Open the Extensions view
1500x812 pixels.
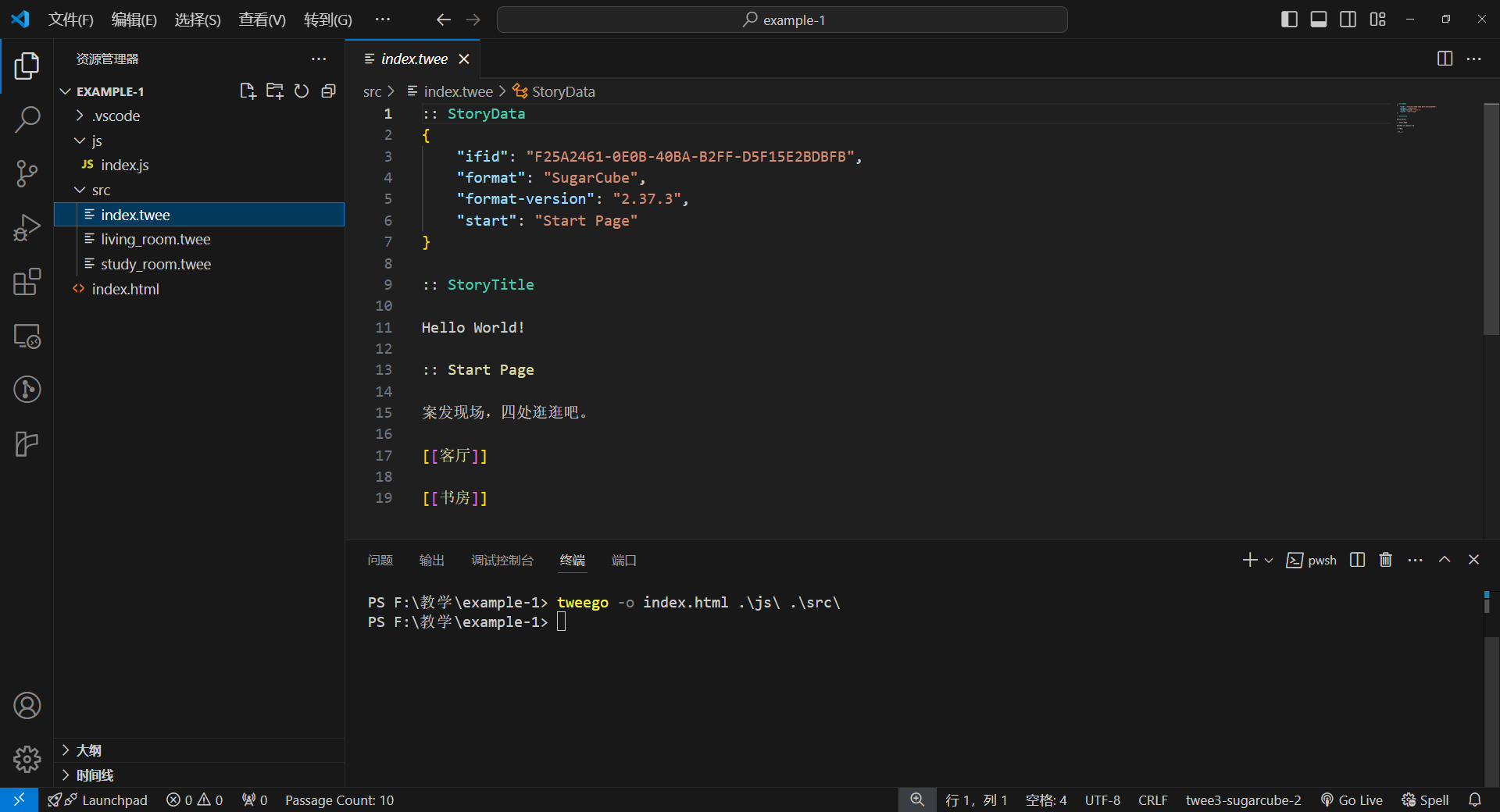pos(27,281)
